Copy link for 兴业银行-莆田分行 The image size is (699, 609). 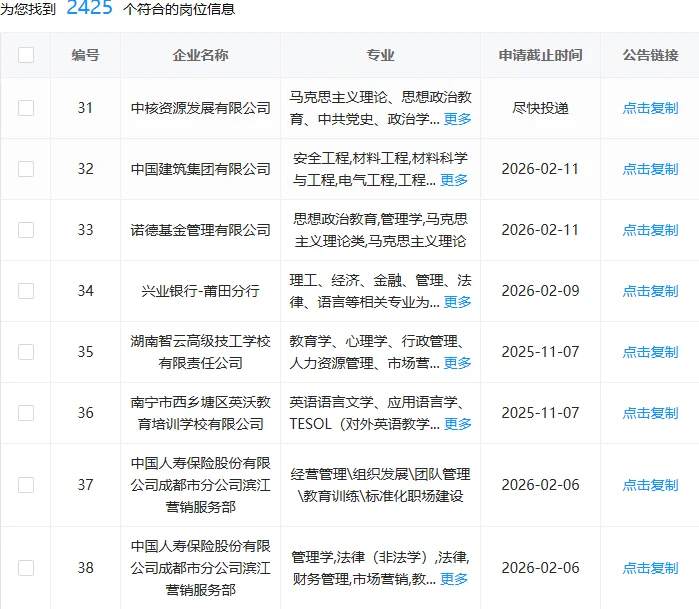click(650, 291)
